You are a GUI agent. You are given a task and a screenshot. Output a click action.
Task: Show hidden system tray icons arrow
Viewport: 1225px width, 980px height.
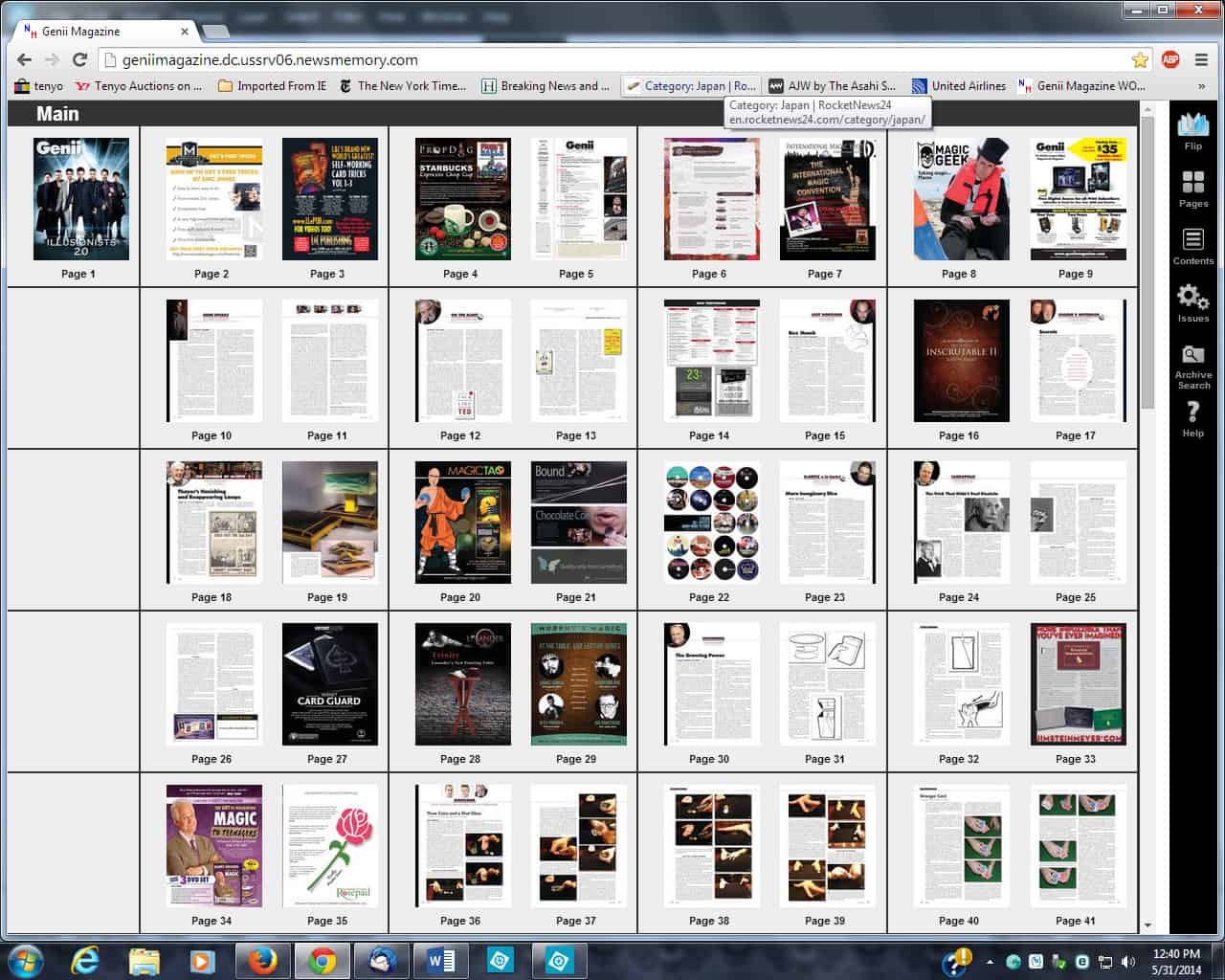990,962
